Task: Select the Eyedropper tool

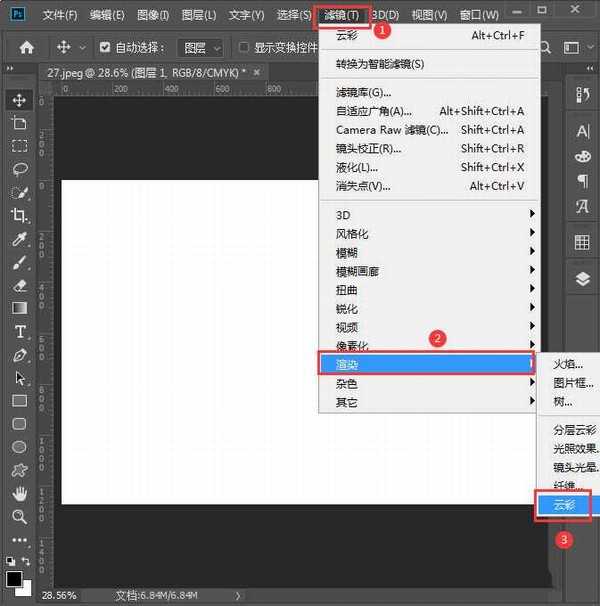Action: (x=19, y=239)
